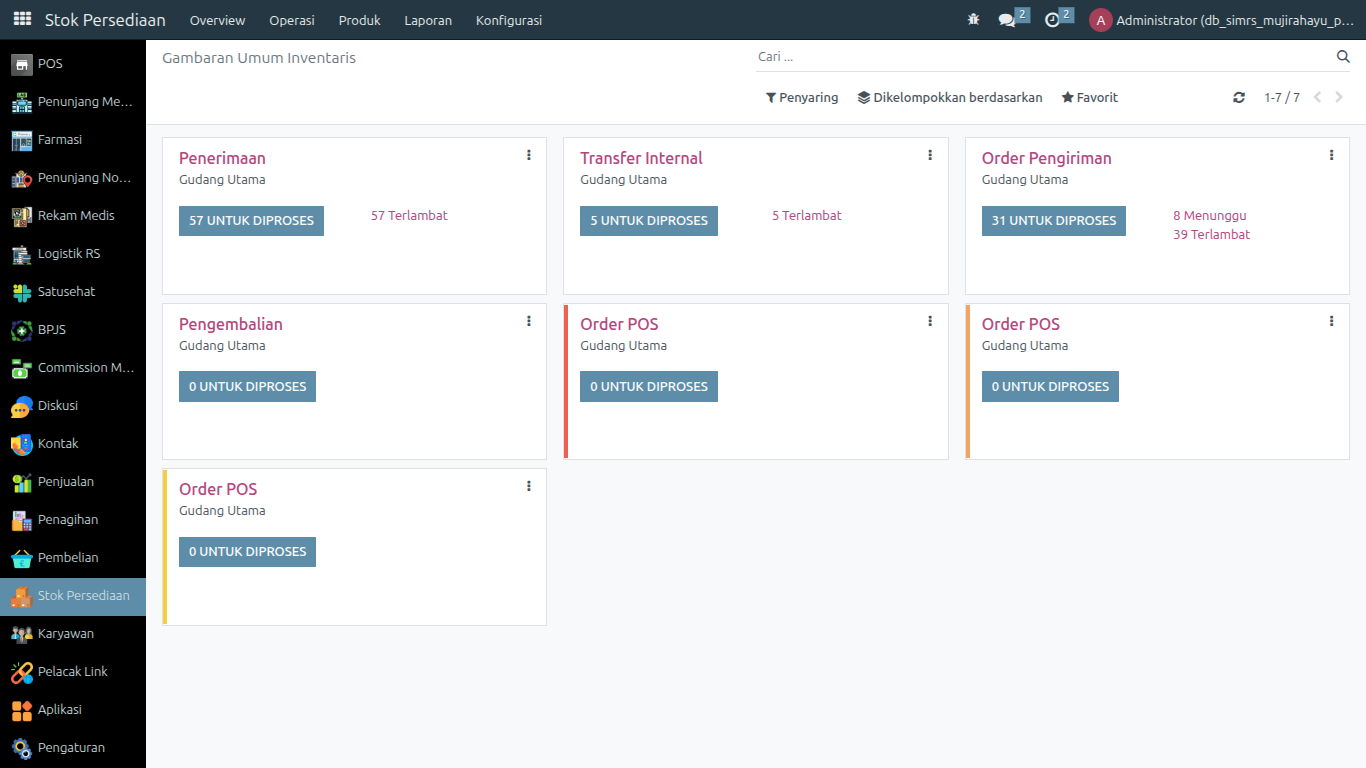Screen dimensions: 1366x768
Task: Open the activities clock icon
Action: pos(1052,20)
